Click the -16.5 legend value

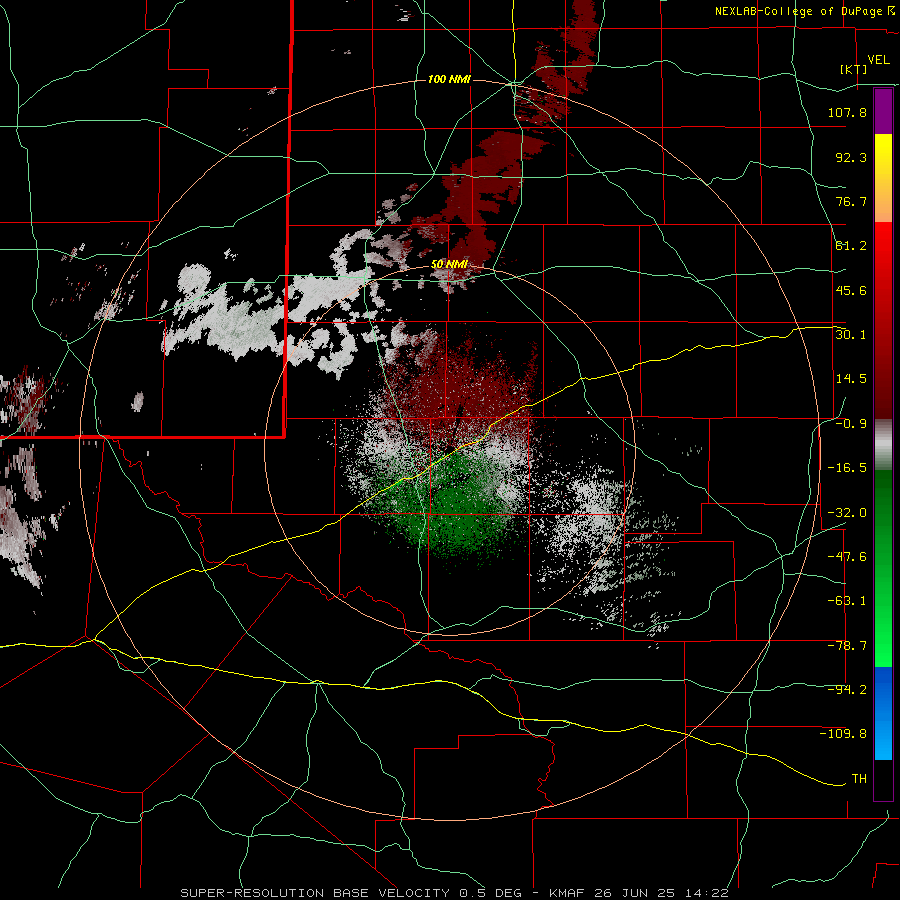[847, 467]
